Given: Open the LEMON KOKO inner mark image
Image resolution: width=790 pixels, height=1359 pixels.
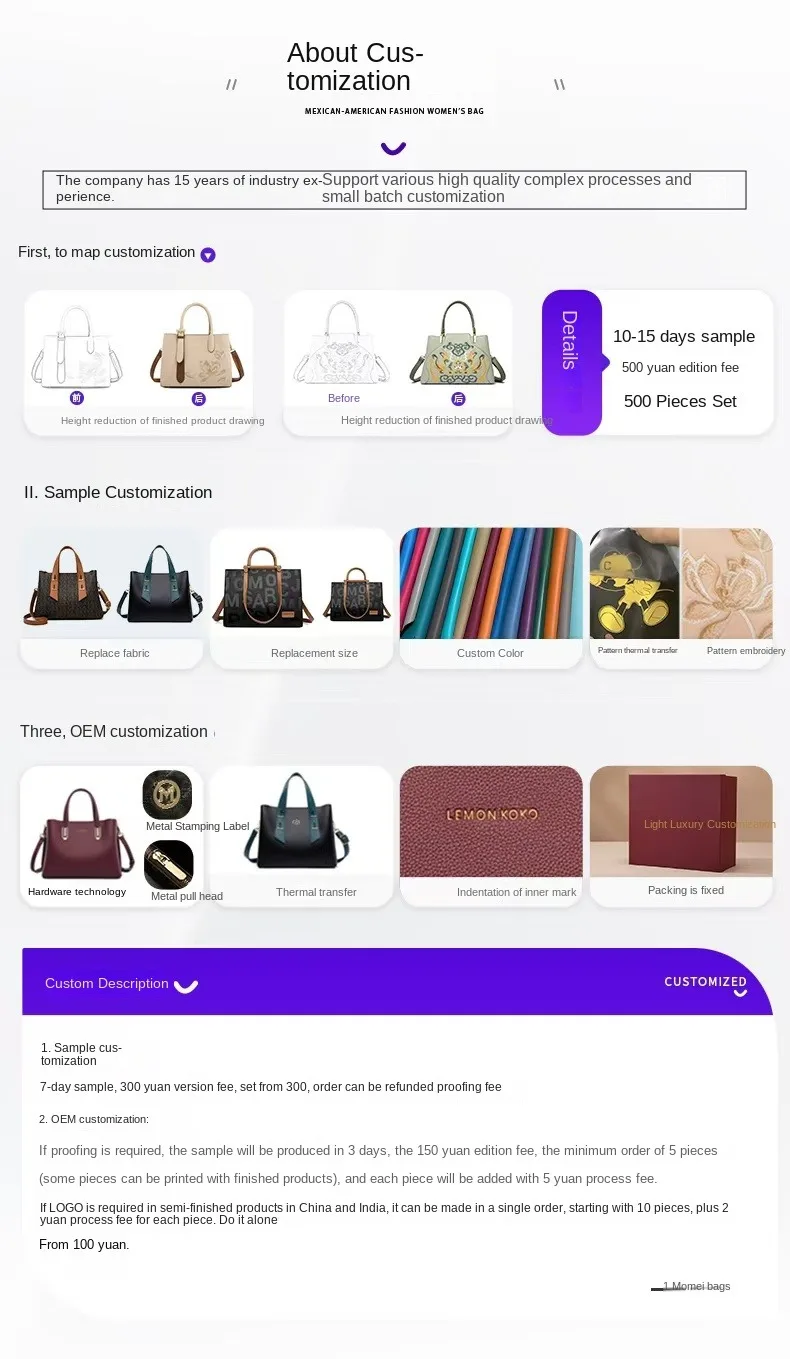Looking at the screenshot, I should pos(491,821).
